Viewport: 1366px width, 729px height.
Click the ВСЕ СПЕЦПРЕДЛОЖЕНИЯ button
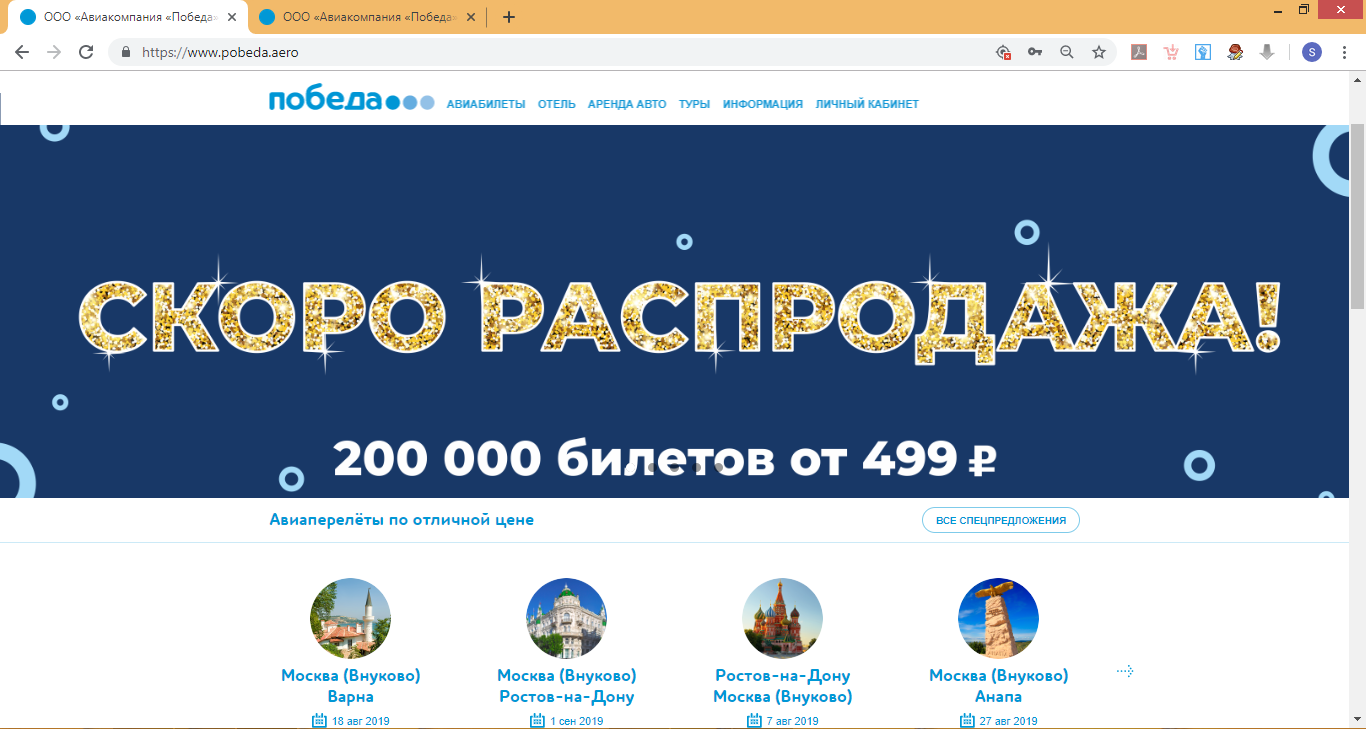pyautogui.click(x=1001, y=520)
